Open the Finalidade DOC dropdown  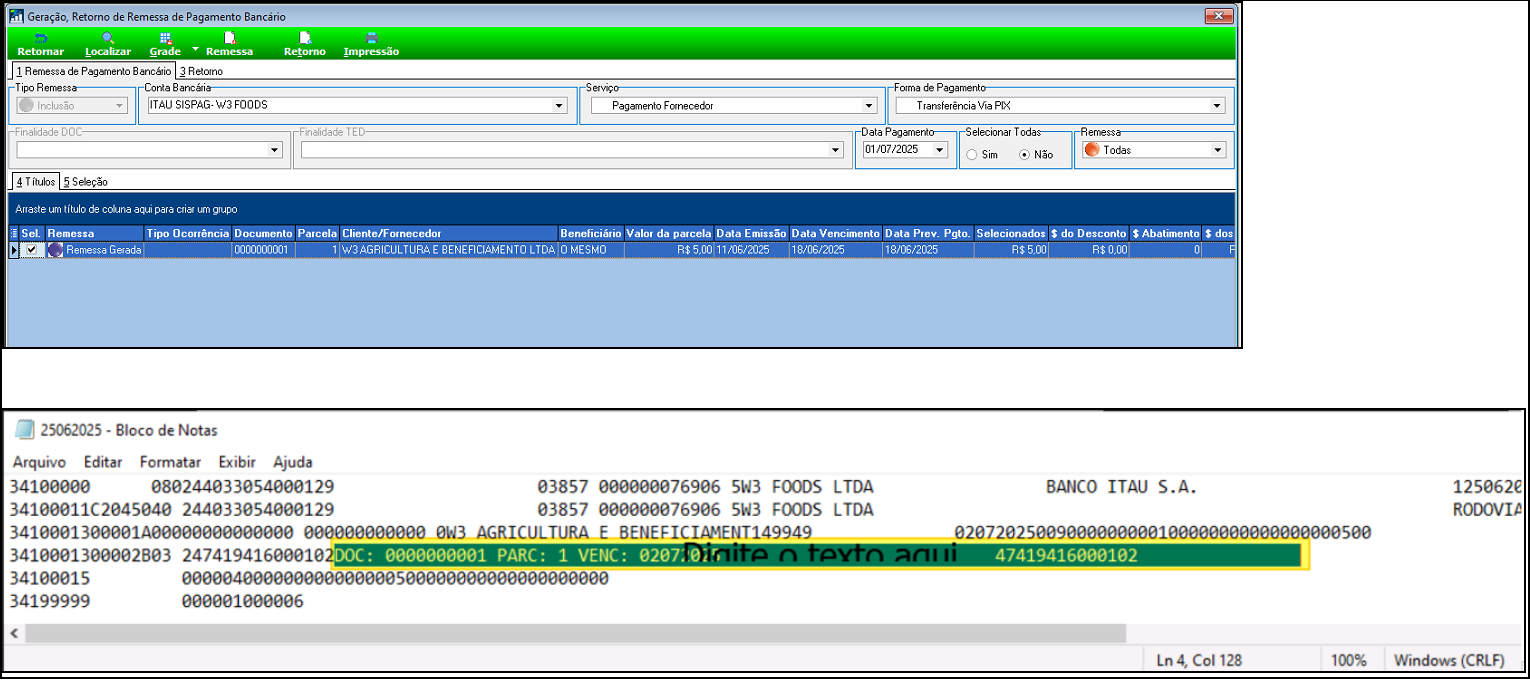pyautogui.click(x=275, y=150)
